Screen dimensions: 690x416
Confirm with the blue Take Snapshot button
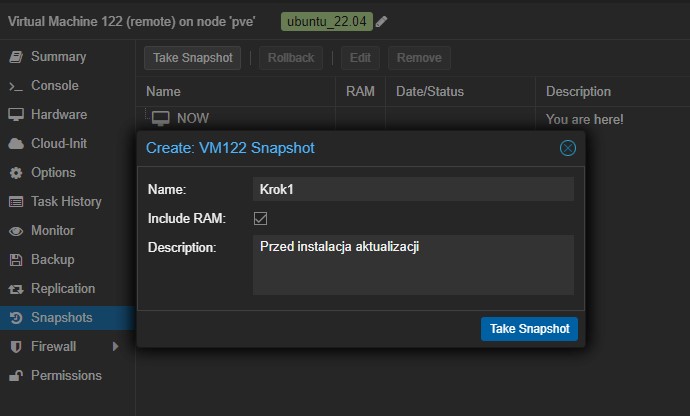(x=529, y=329)
